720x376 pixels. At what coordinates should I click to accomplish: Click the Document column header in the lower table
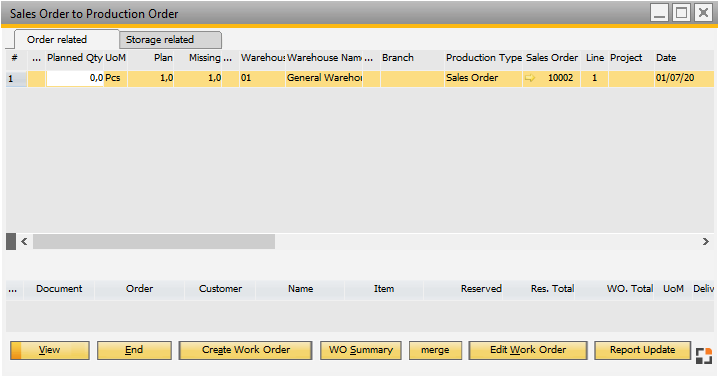coord(59,289)
